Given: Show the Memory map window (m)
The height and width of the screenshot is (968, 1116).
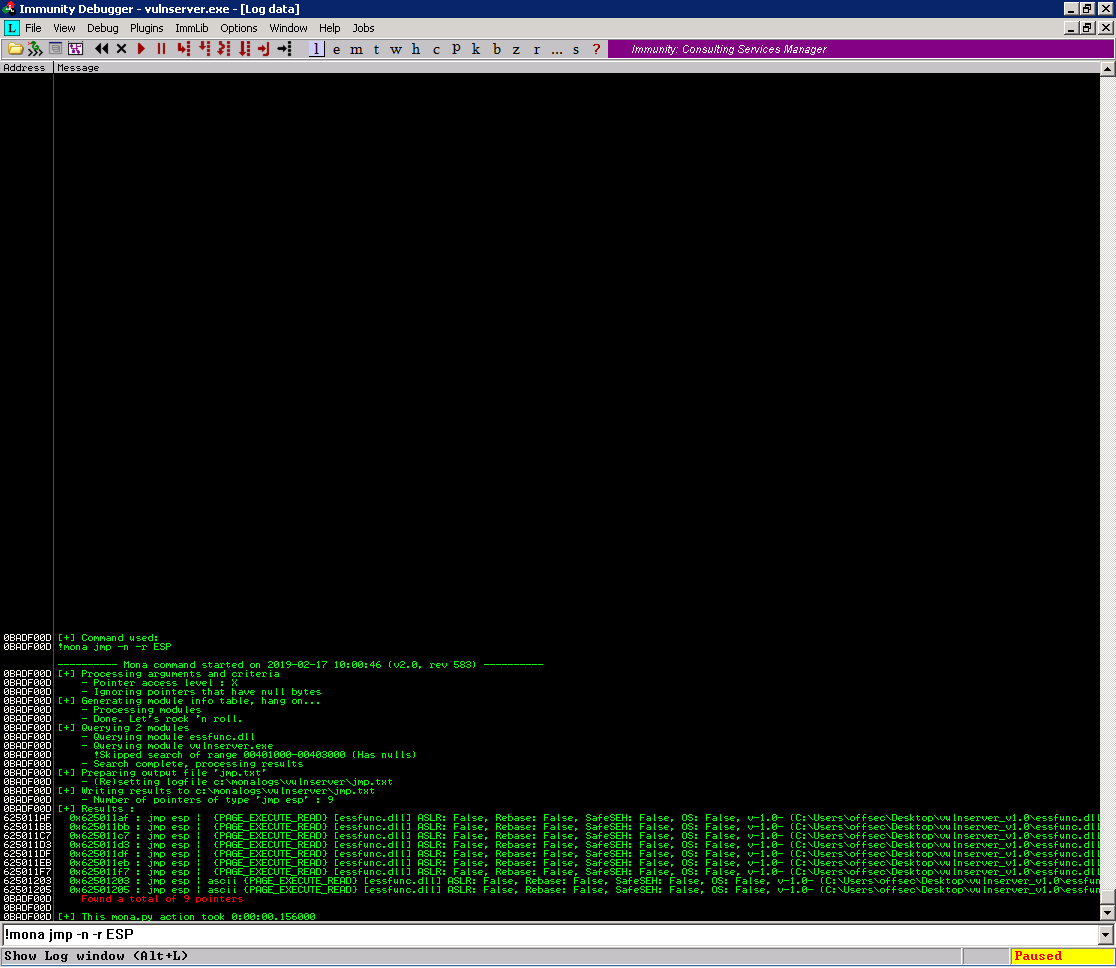Looking at the screenshot, I should (356, 48).
